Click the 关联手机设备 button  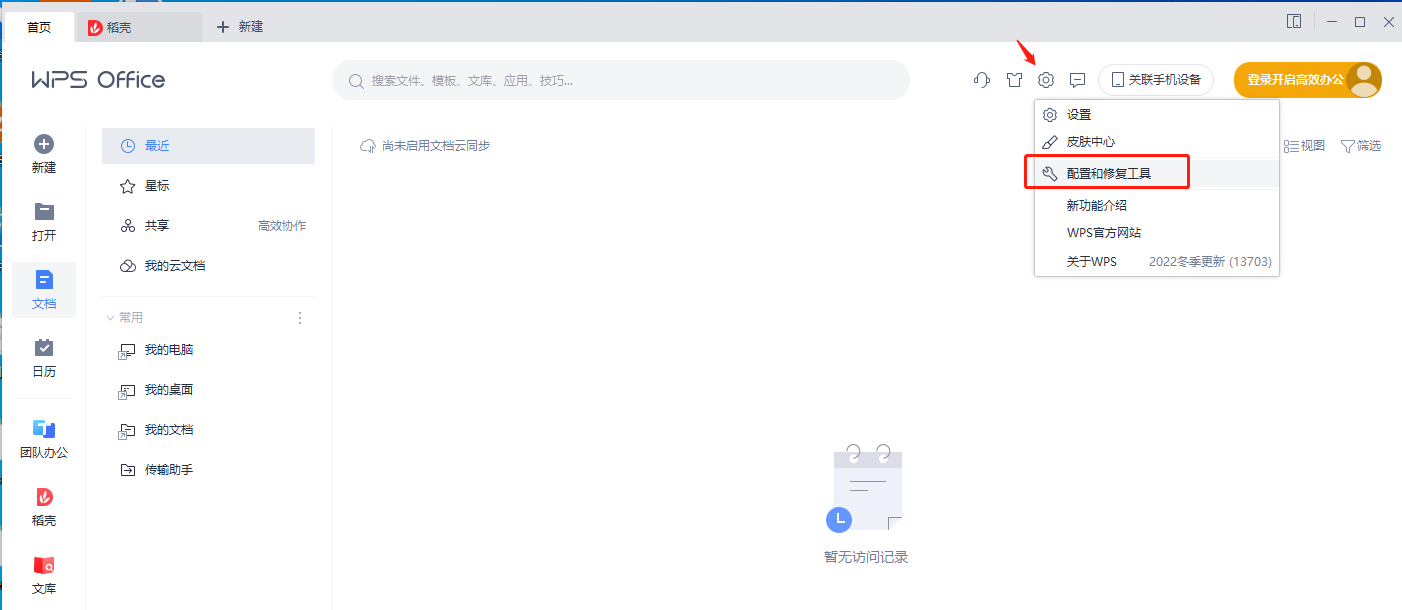click(1156, 79)
